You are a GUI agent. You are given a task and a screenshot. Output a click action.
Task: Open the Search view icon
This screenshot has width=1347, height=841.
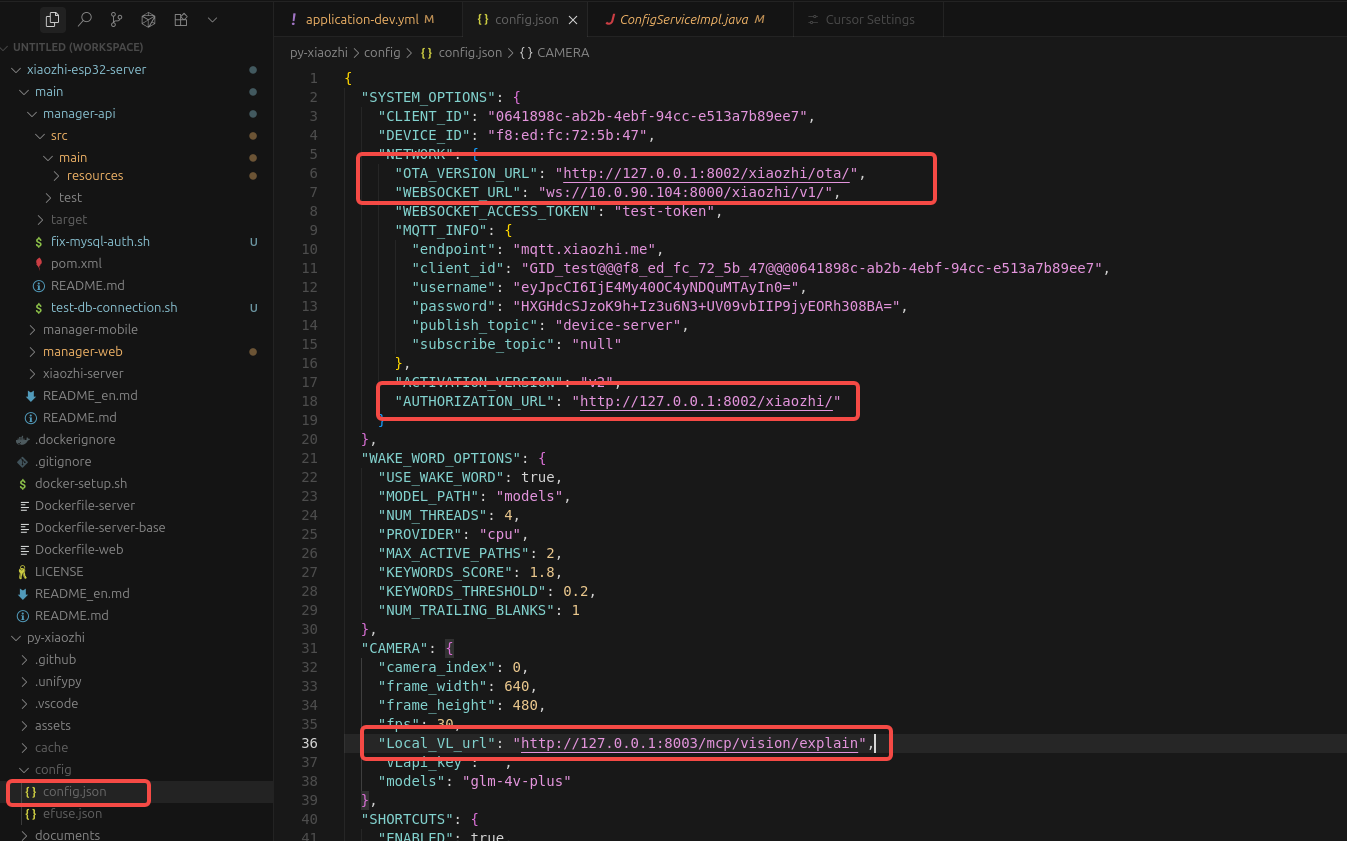tap(84, 19)
